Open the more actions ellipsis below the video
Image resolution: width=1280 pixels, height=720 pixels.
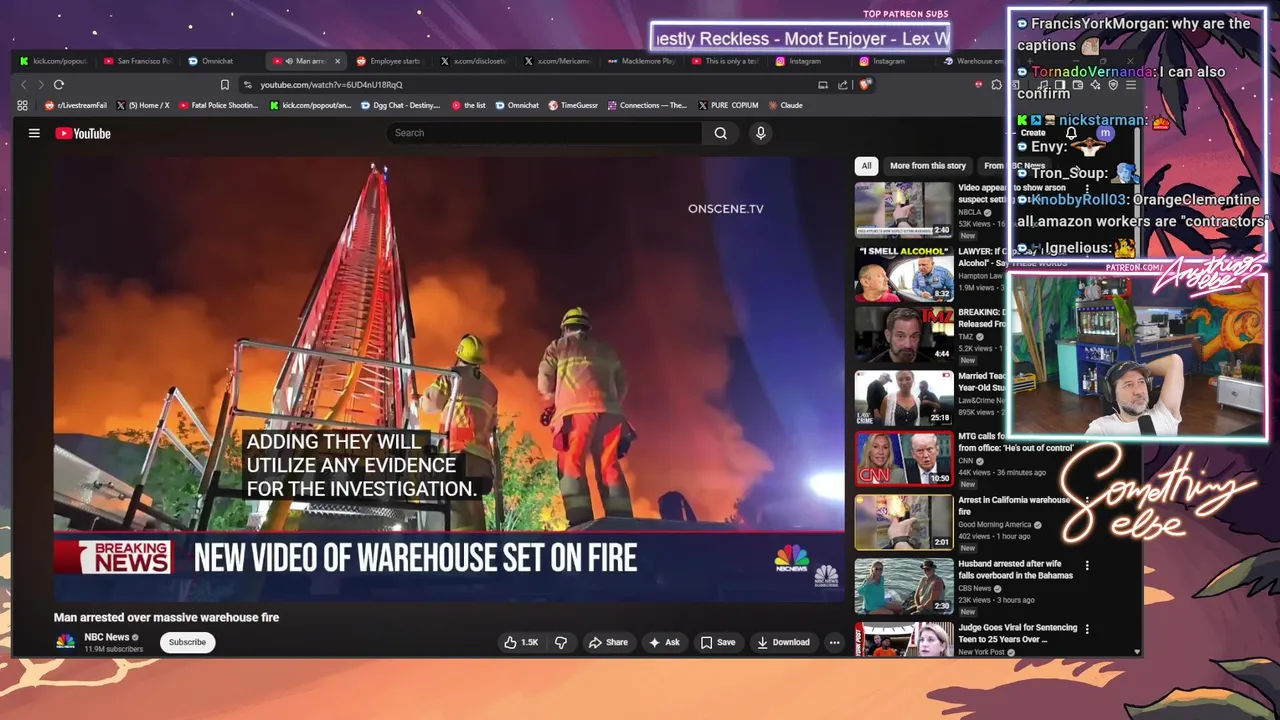(x=834, y=642)
